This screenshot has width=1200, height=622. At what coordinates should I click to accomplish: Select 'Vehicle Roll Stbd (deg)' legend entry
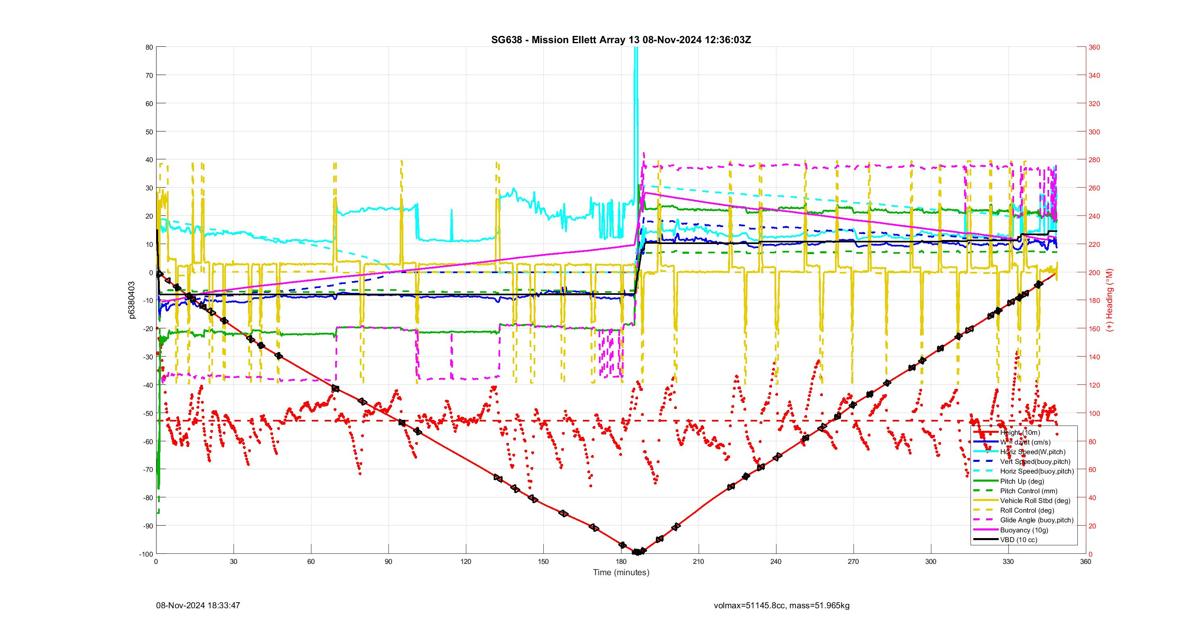(1022, 500)
